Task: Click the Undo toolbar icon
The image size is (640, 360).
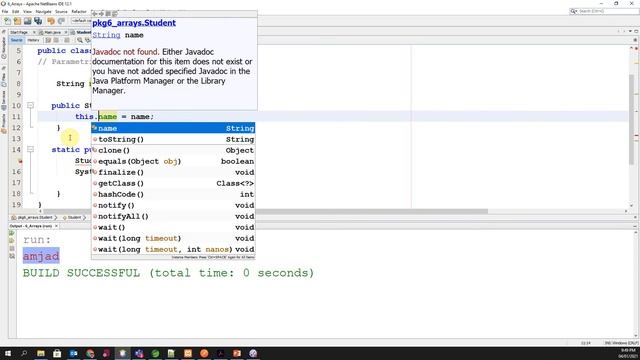Action: 51,21
